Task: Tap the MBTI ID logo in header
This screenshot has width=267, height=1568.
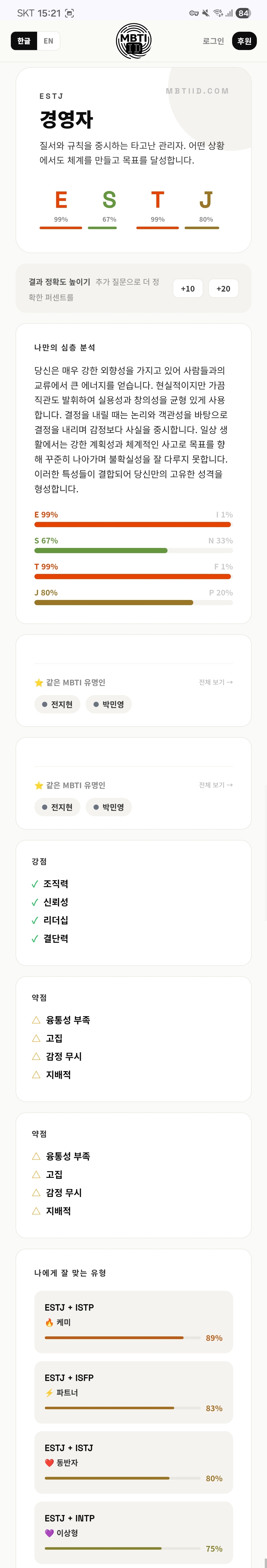Action: (134, 41)
